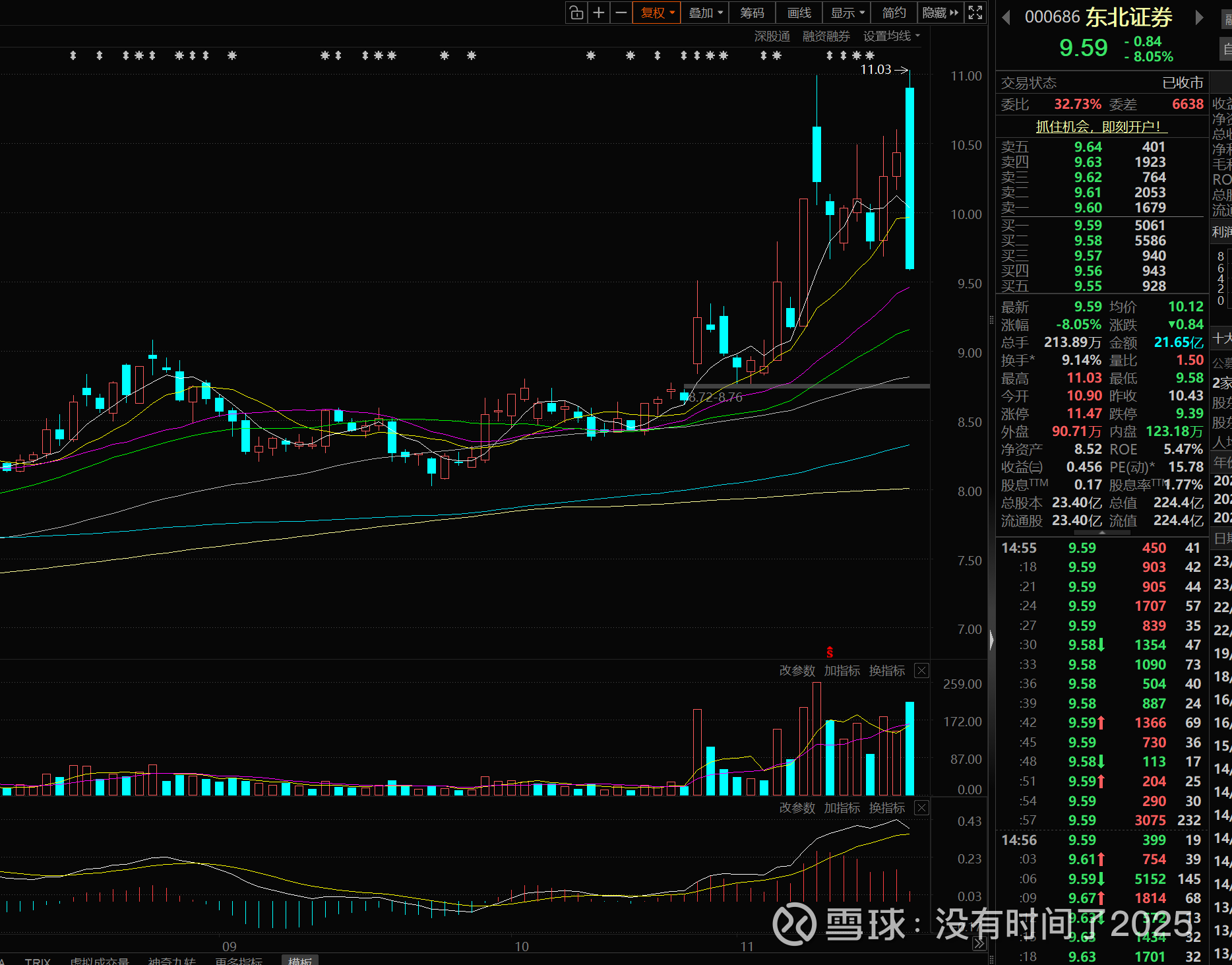Click the 交易状态 已收市 status
The image size is (1232, 965).
[1102, 83]
